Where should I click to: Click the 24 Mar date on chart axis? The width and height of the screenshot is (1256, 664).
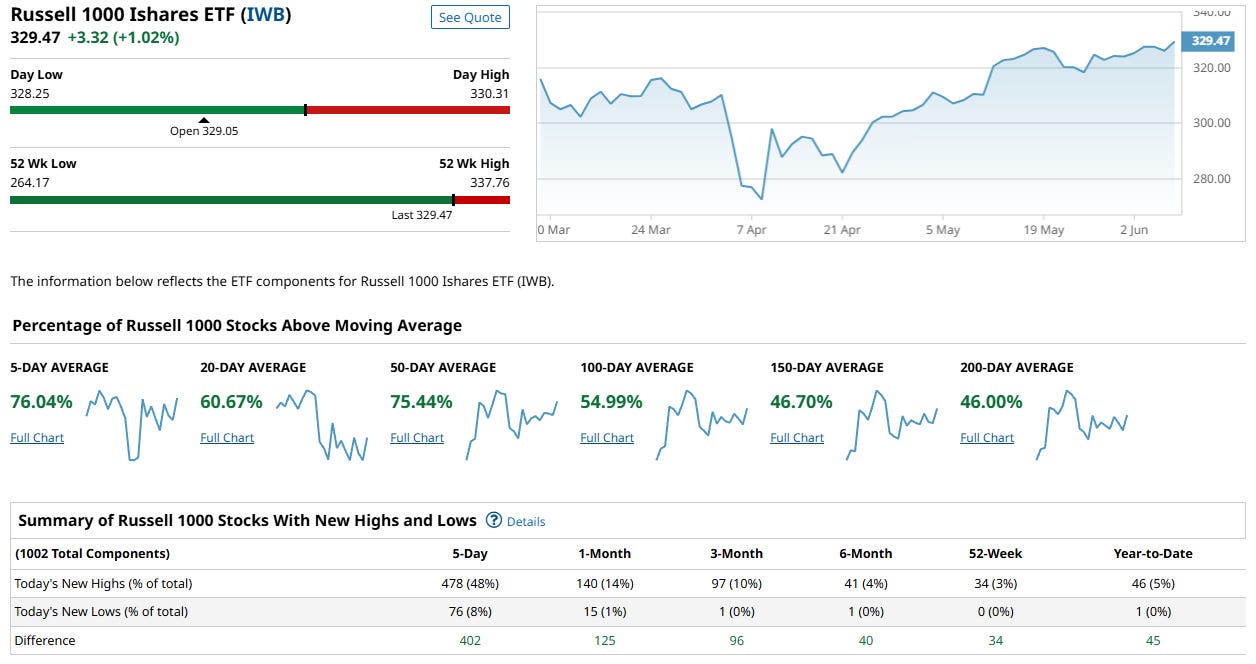coord(651,230)
